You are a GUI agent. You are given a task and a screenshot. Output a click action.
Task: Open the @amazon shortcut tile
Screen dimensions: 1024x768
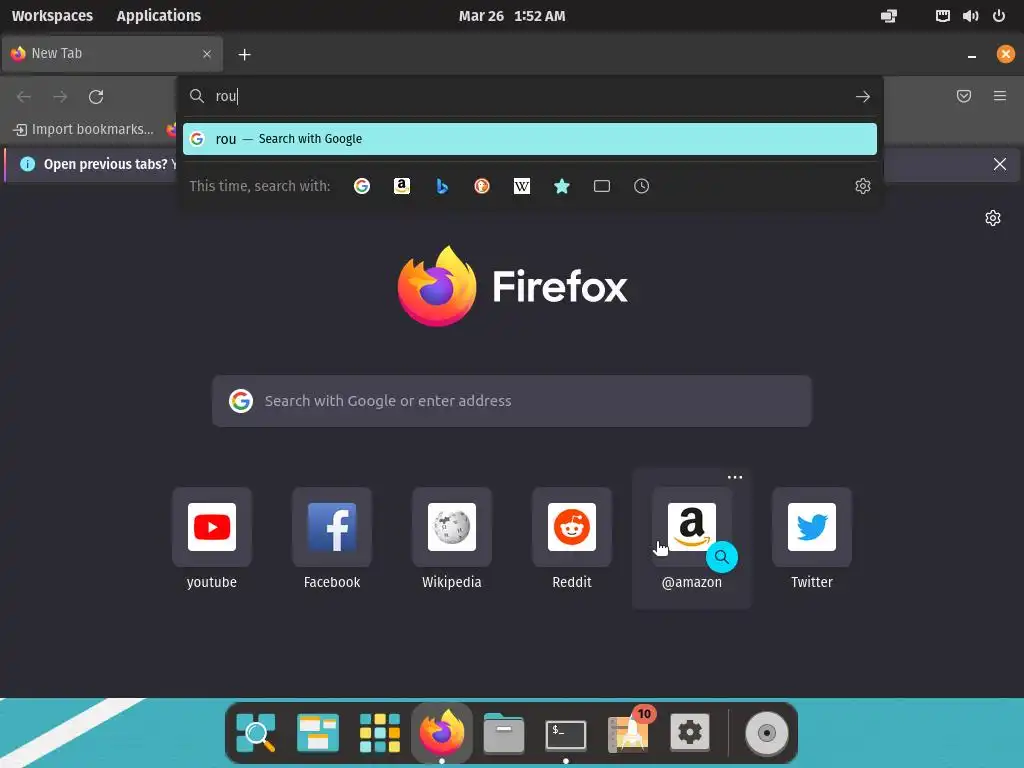tap(692, 539)
